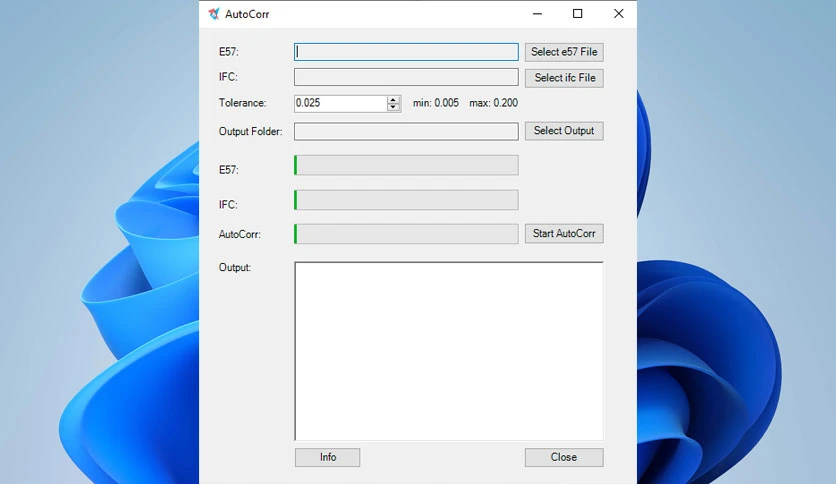Click into the Tolerance value field
The width and height of the screenshot is (836, 484).
point(340,103)
